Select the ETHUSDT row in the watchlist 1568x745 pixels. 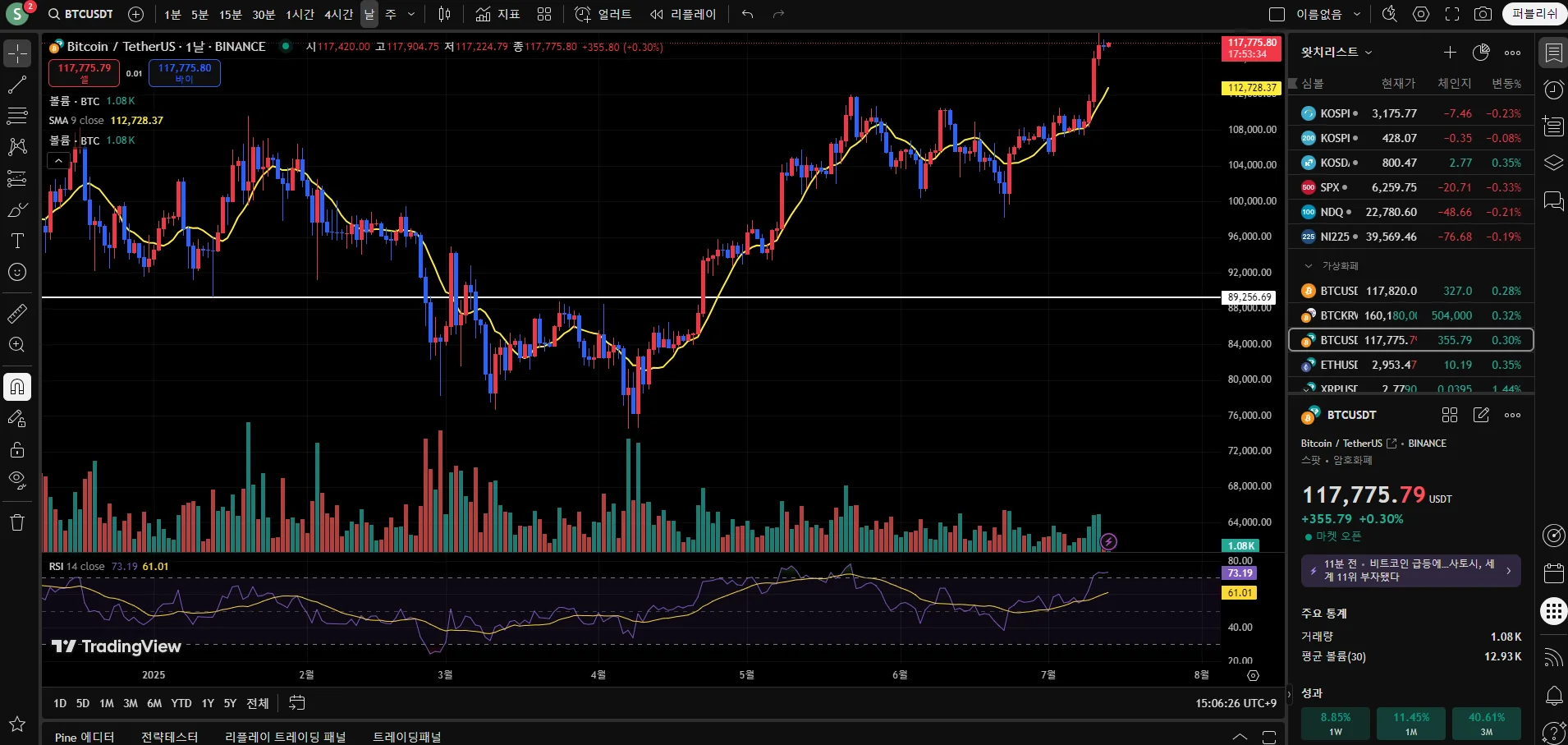tap(1411, 365)
